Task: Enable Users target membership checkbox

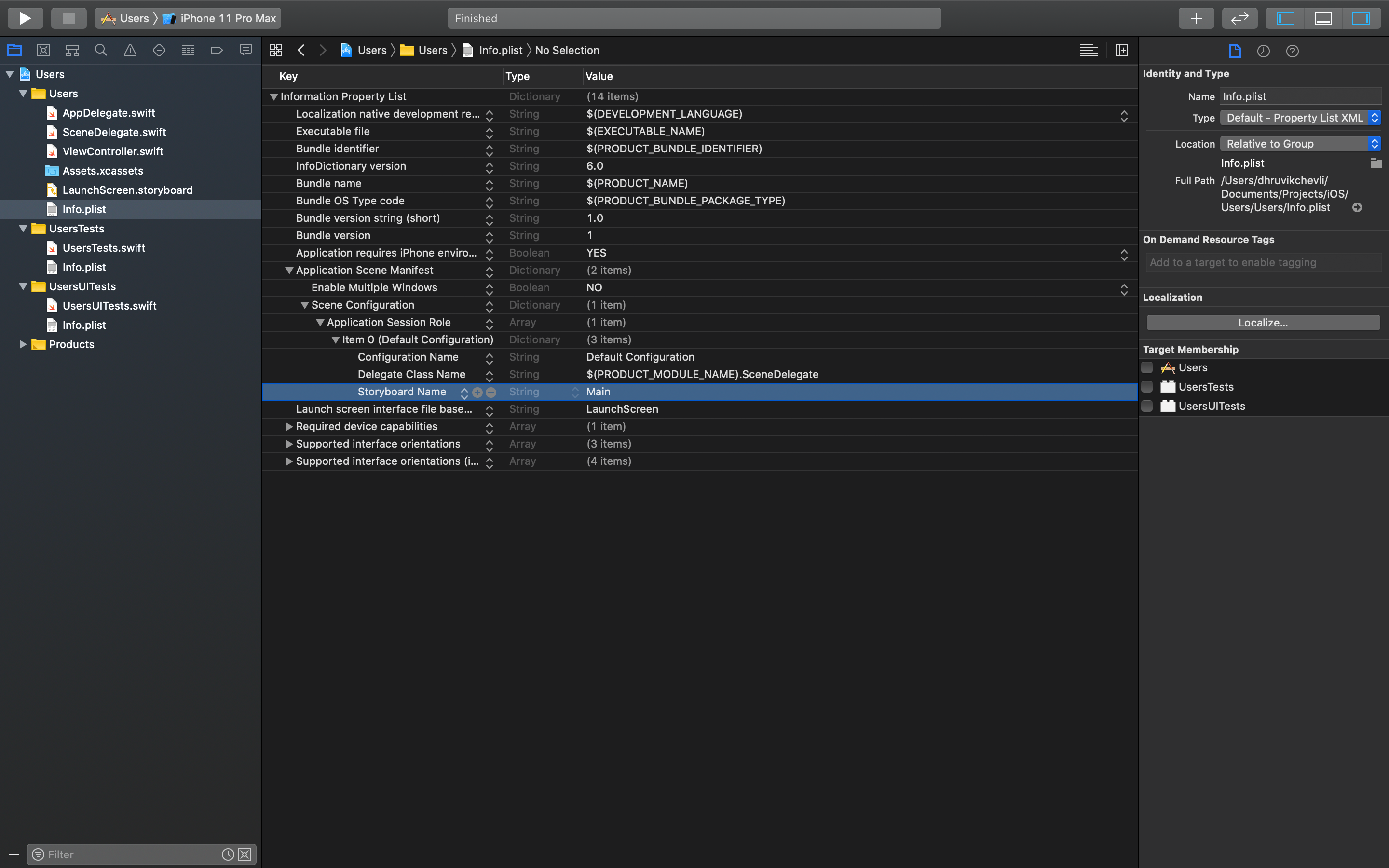Action: (x=1147, y=367)
